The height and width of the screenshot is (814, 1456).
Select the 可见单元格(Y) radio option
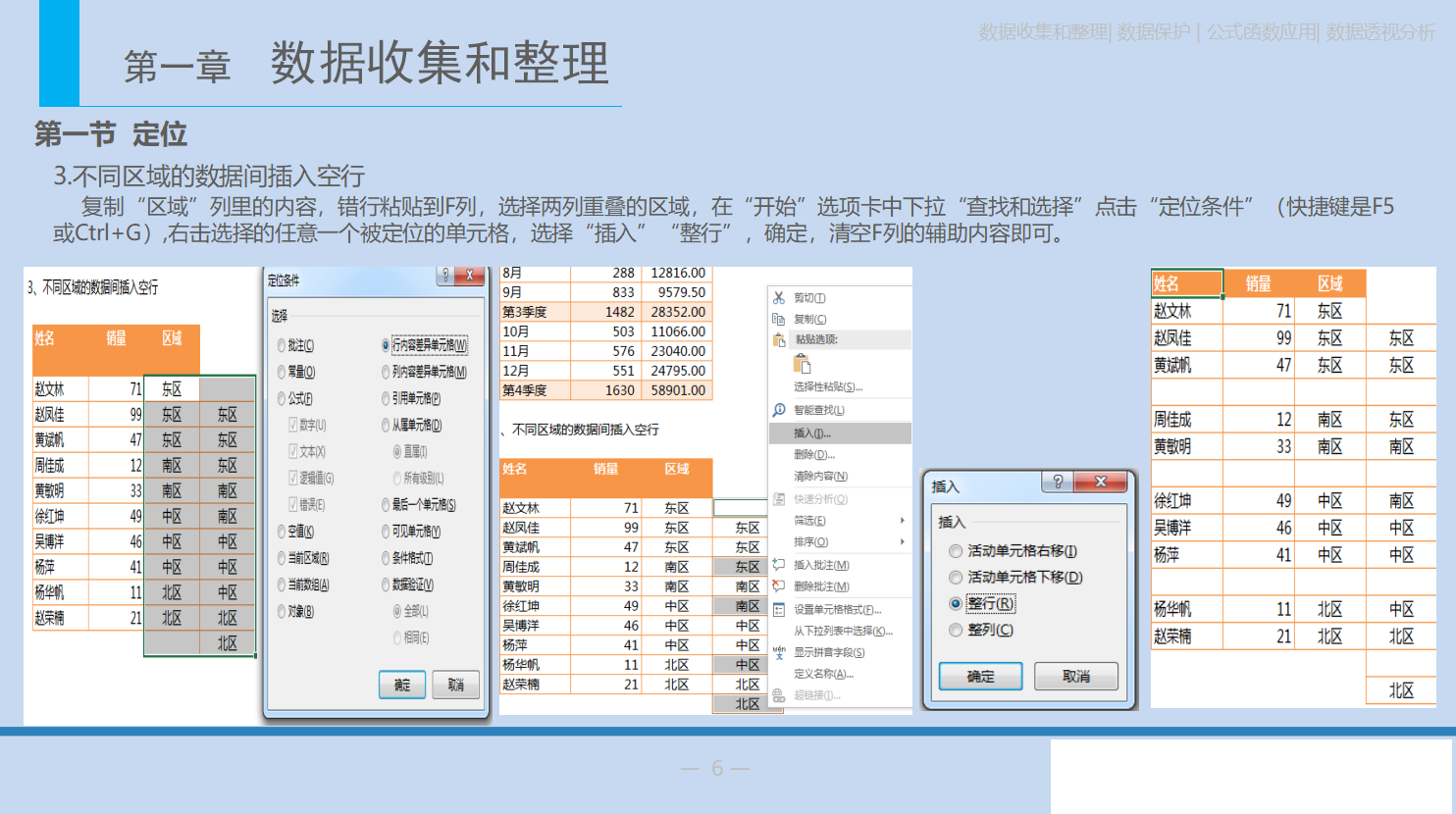pyautogui.click(x=386, y=532)
